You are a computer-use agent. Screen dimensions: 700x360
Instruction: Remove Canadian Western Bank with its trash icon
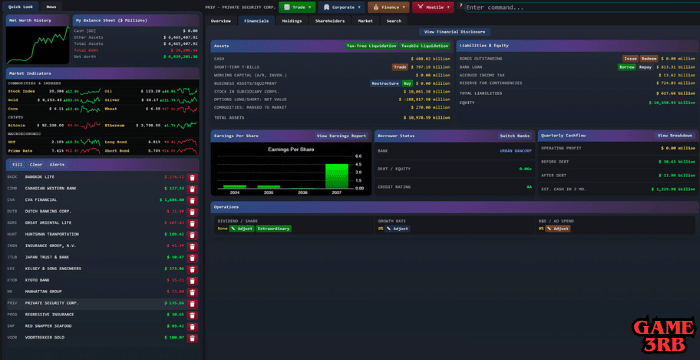[192, 189]
